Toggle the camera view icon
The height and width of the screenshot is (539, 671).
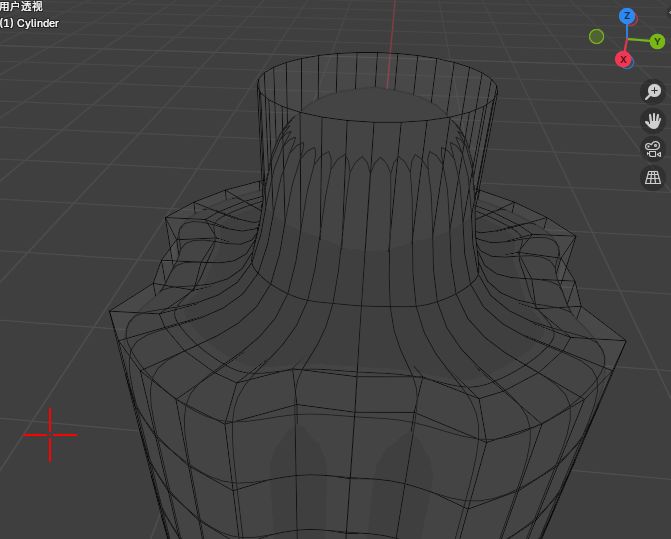click(x=653, y=150)
